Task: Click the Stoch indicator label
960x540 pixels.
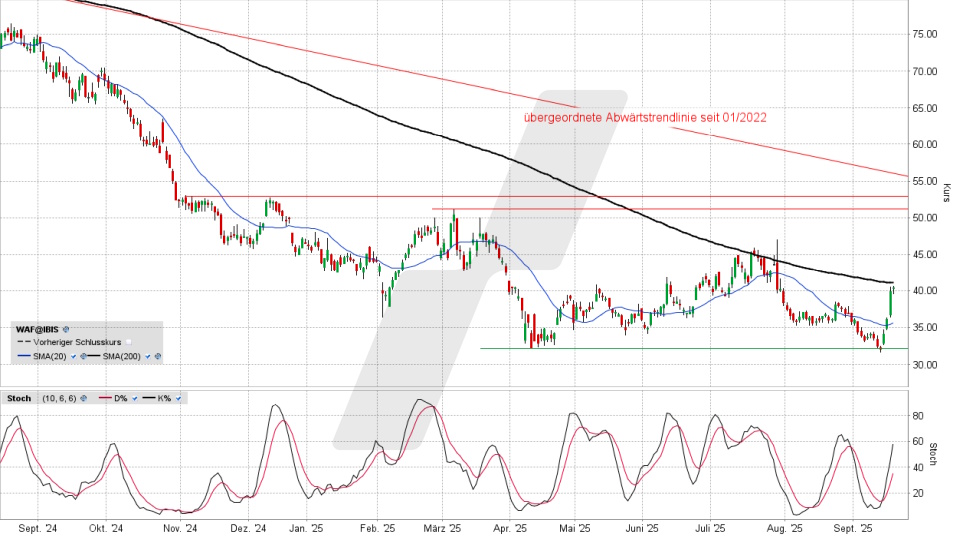Action: point(19,399)
